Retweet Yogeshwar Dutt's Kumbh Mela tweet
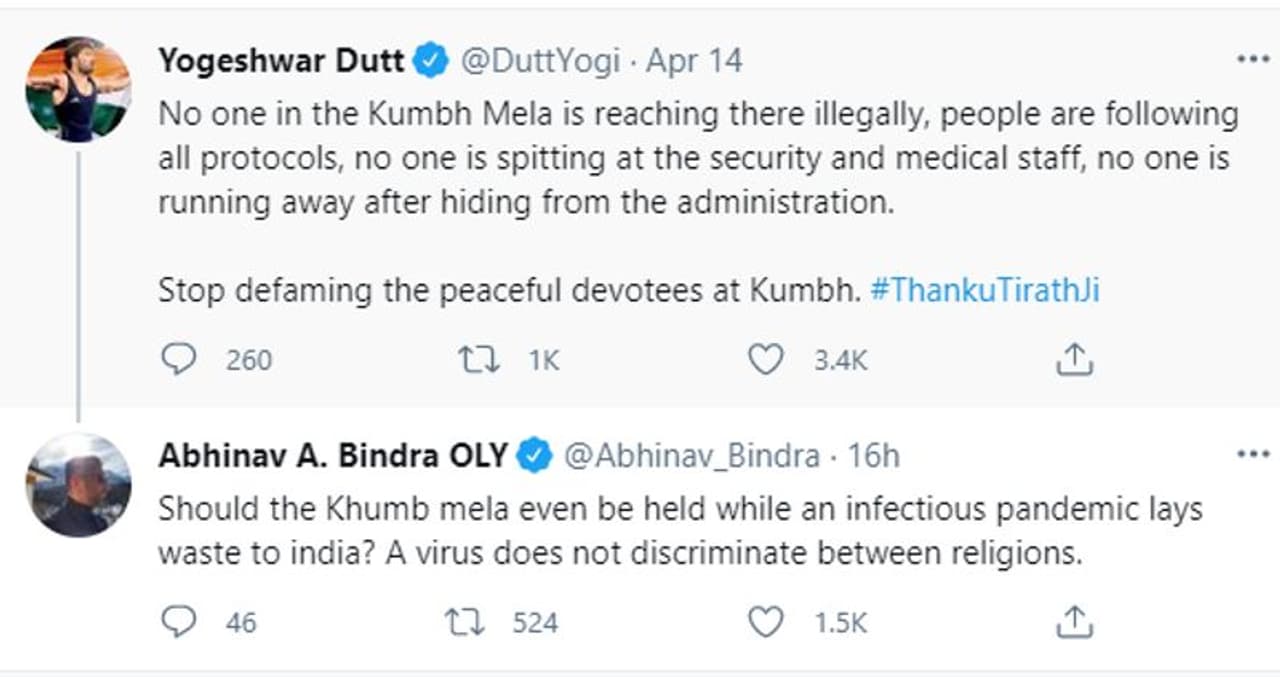 tap(480, 359)
